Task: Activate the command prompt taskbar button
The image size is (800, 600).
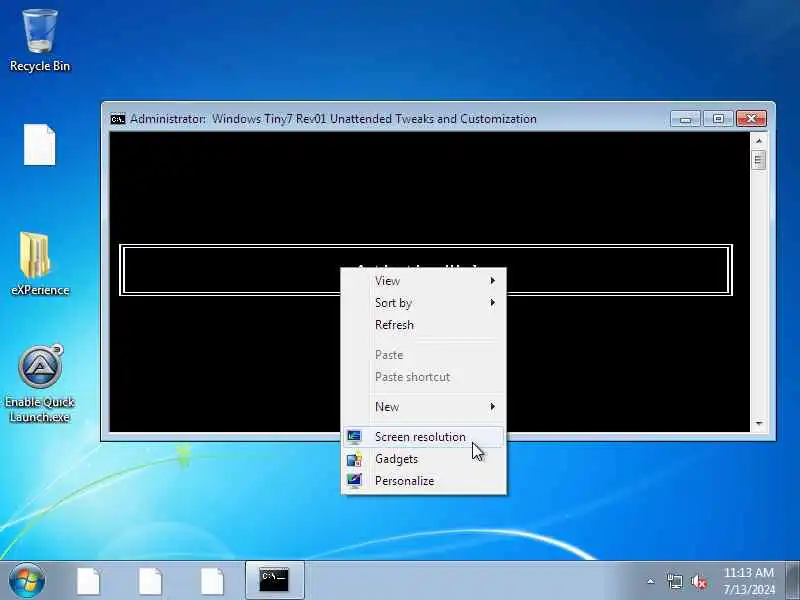Action: coord(274,581)
